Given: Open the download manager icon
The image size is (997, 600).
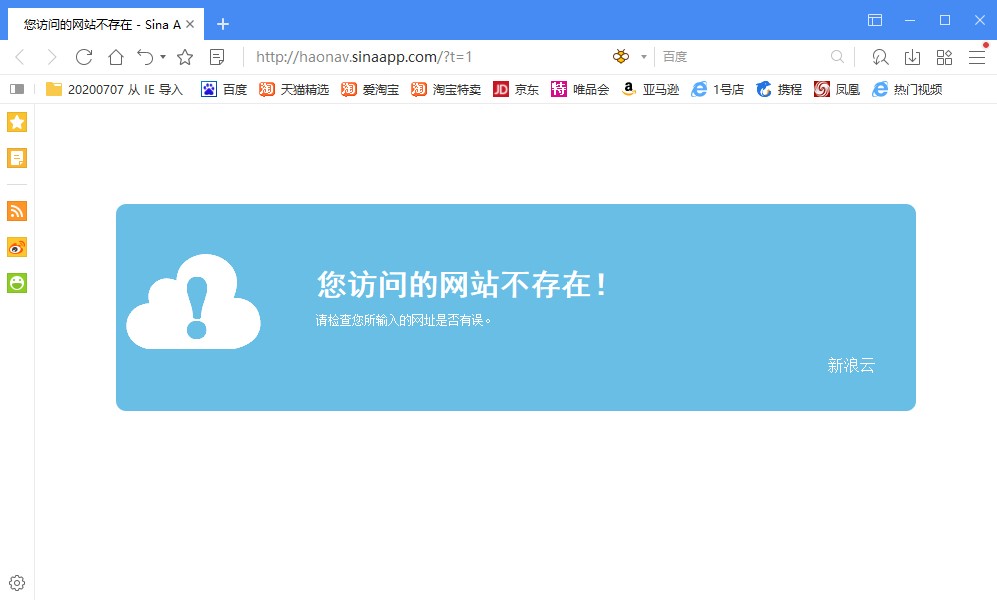Looking at the screenshot, I should (x=911, y=57).
